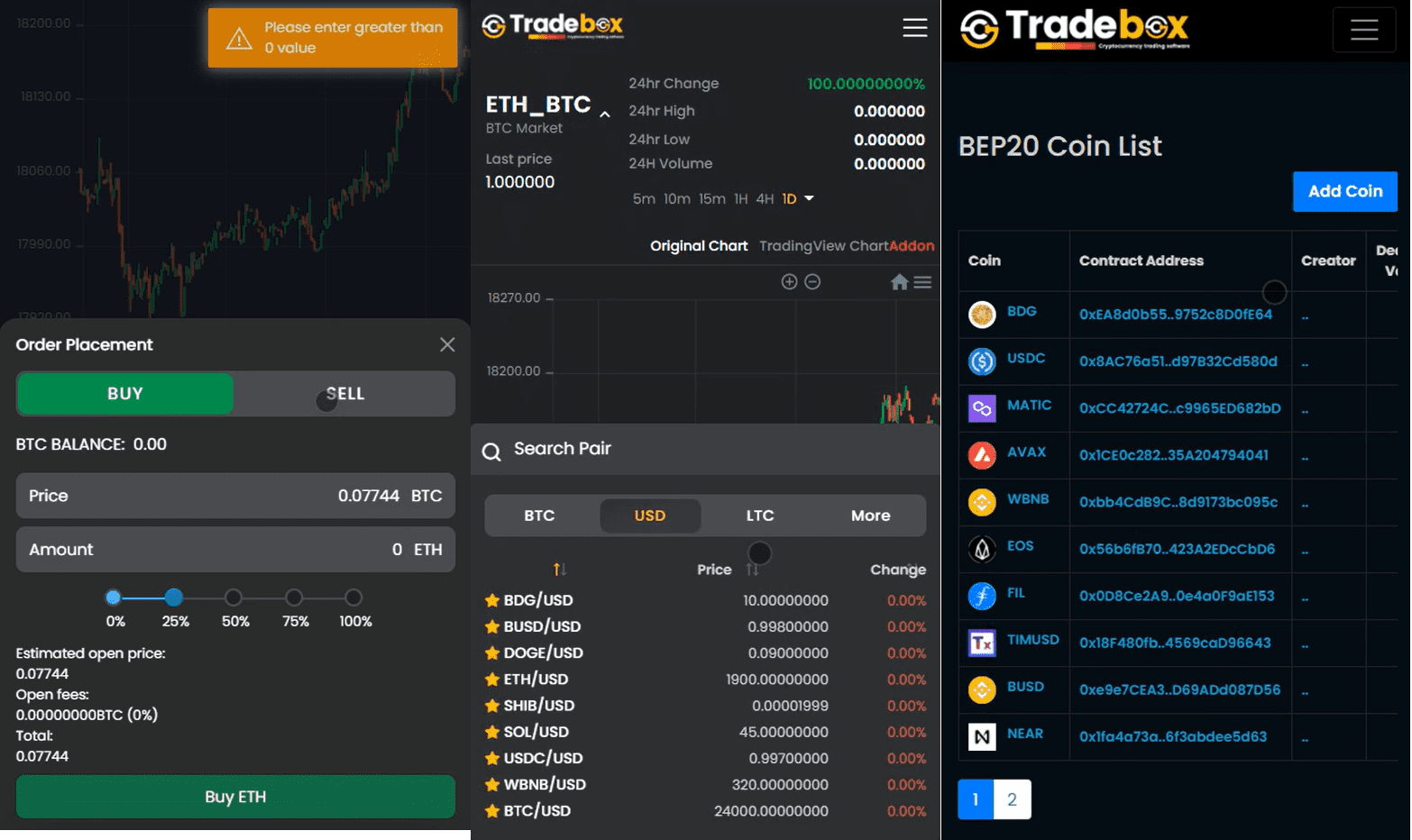The width and height of the screenshot is (1412, 840).
Task: Toggle favorite star for USDC/USD
Action: 492,758
